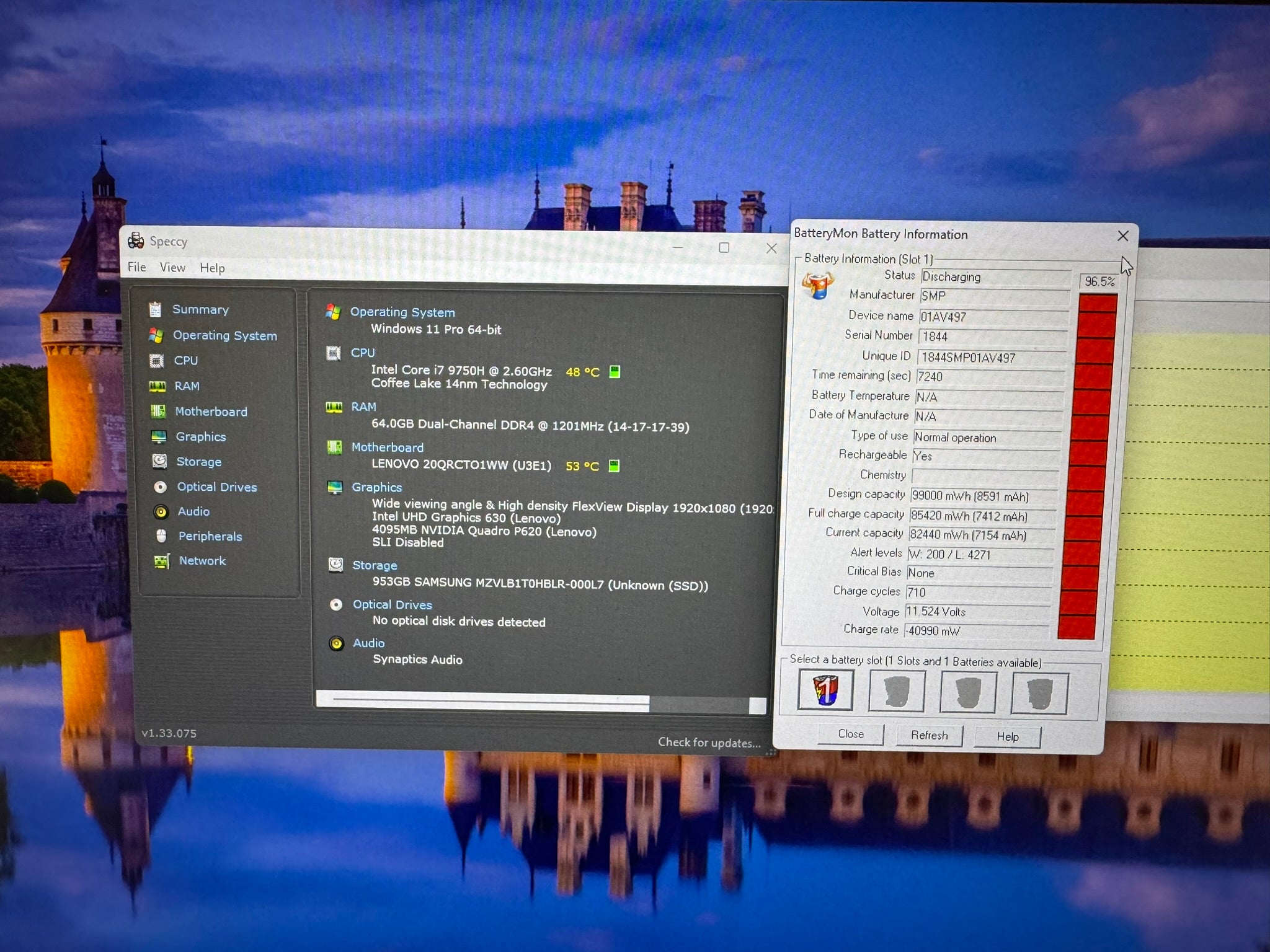Click LENOVO 20QRCTO1WW motherboard text
This screenshot has width=1270, height=952.
pos(461,465)
